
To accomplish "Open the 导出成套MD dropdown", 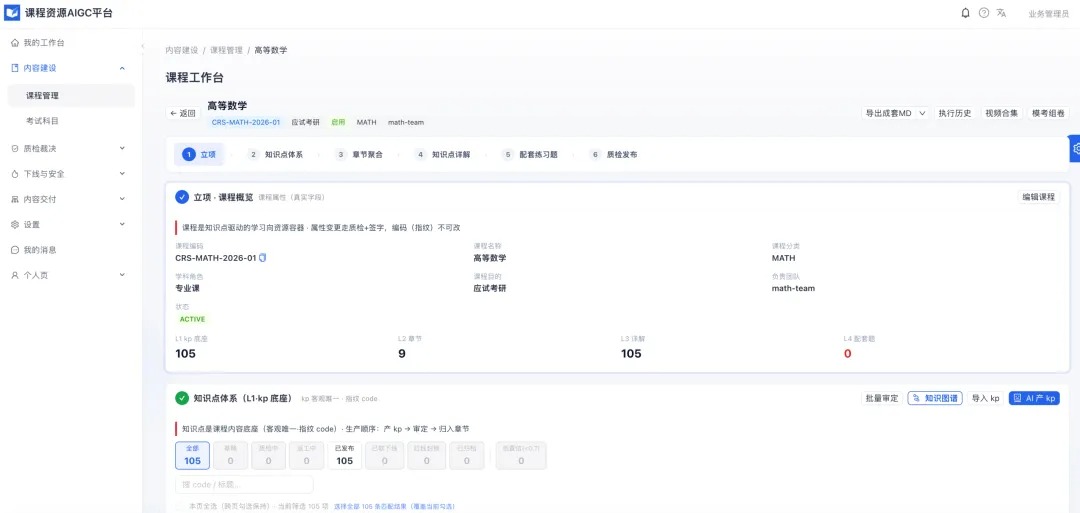I will pos(895,114).
